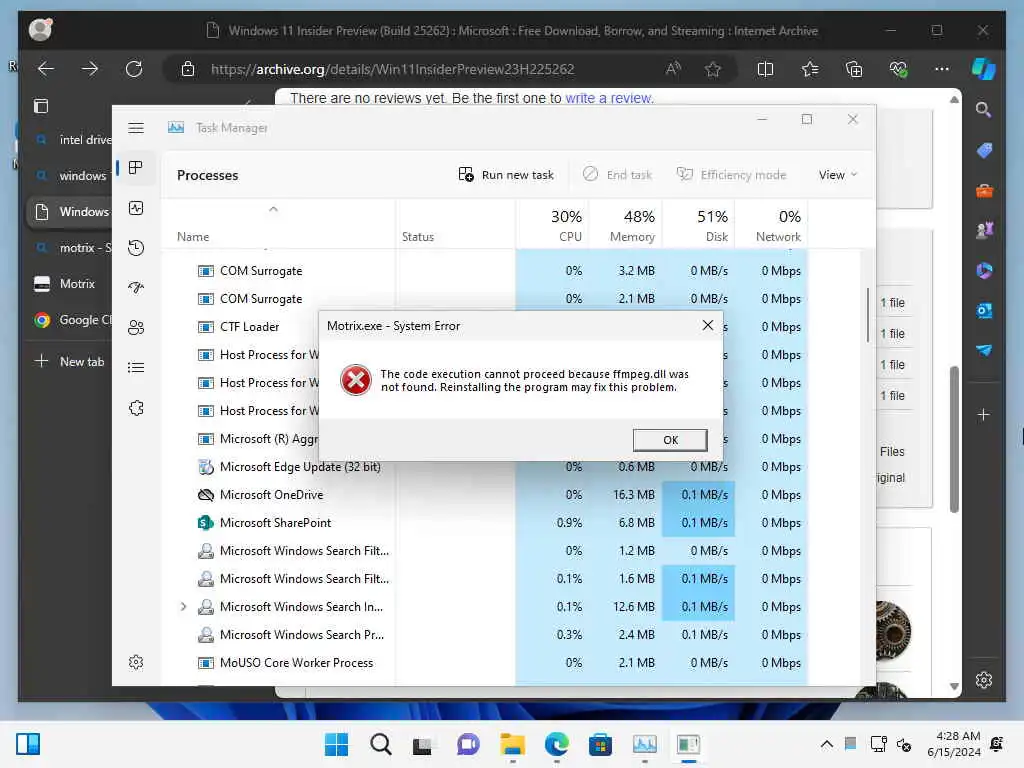This screenshot has height=768, width=1024.
Task: Click 'write a review' link
Action: pyautogui.click(x=609, y=98)
